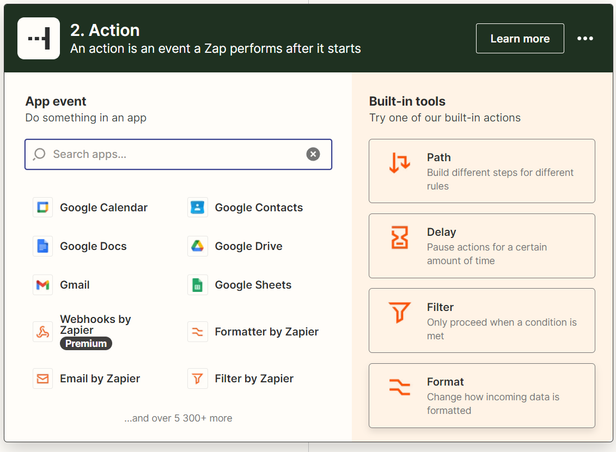Click the Google Calendar icon

(42, 208)
